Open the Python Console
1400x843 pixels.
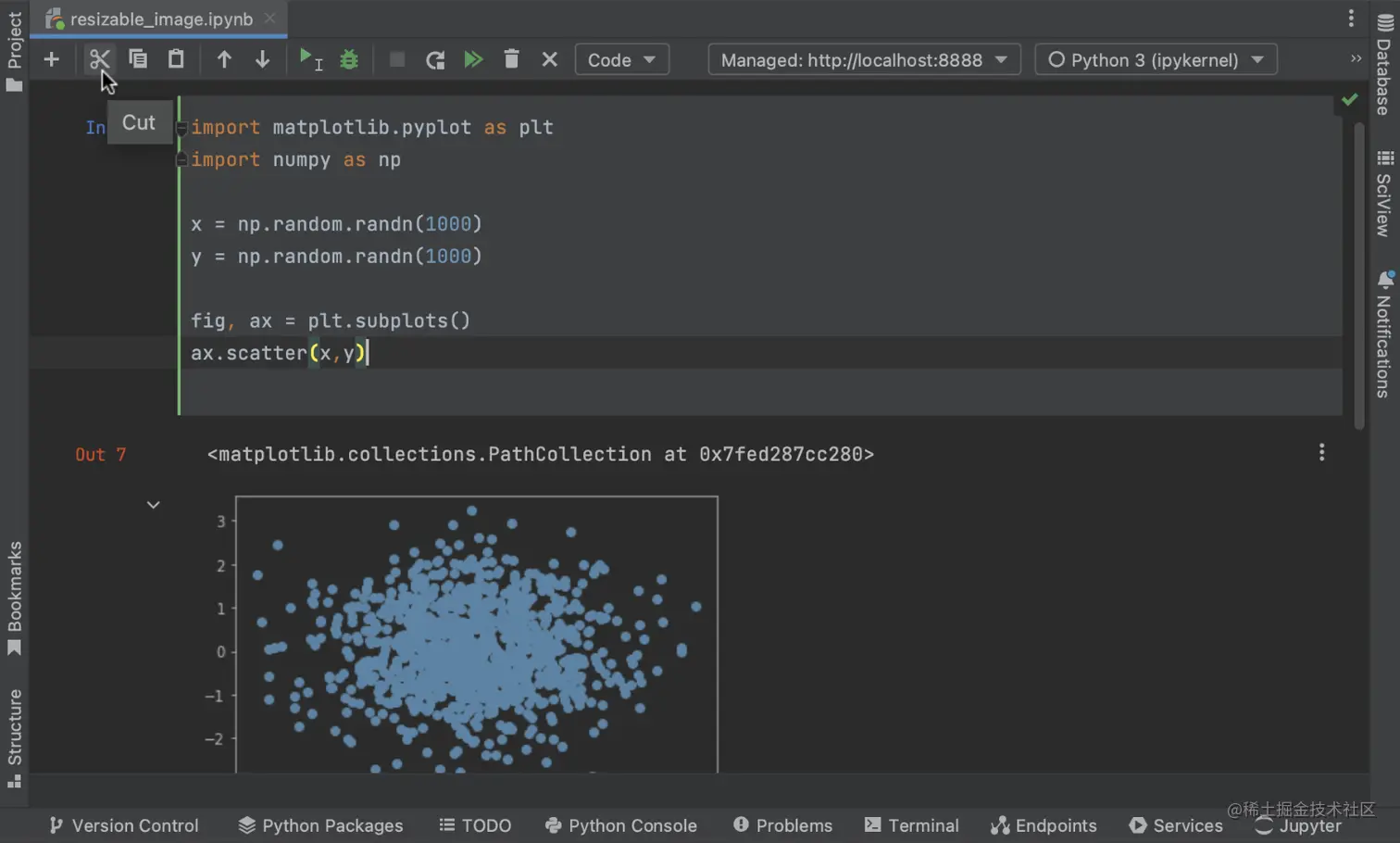tap(620, 825)
